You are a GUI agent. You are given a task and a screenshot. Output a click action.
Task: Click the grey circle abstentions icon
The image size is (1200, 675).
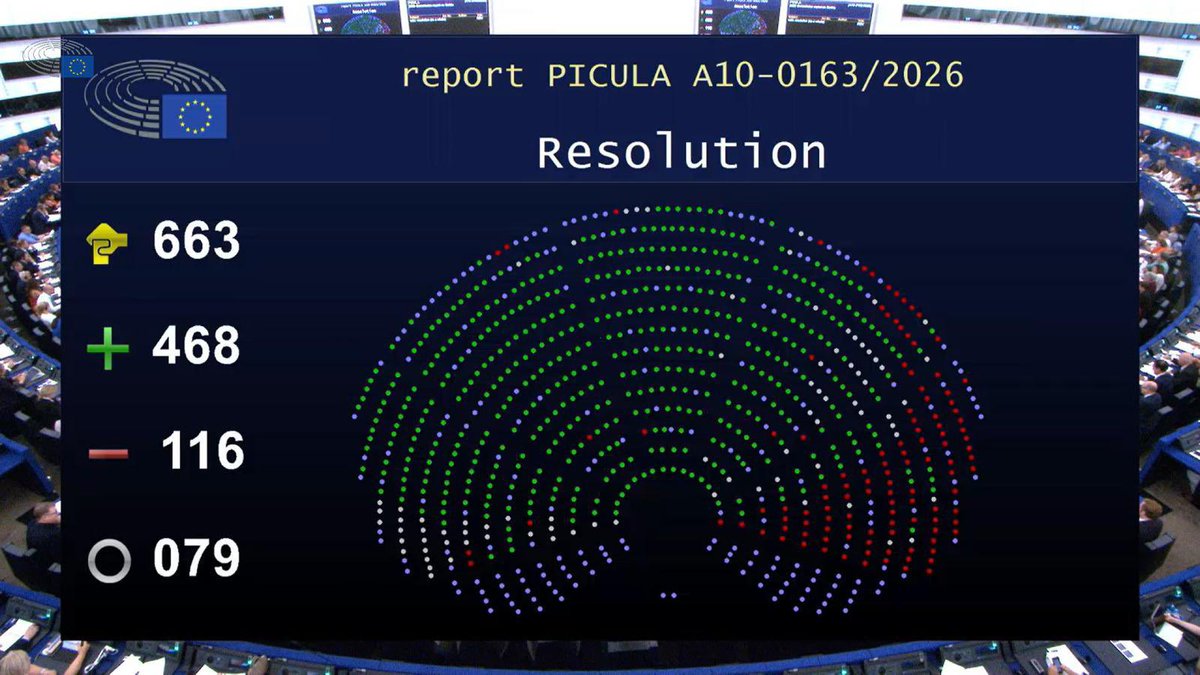(x=109, y=561)
